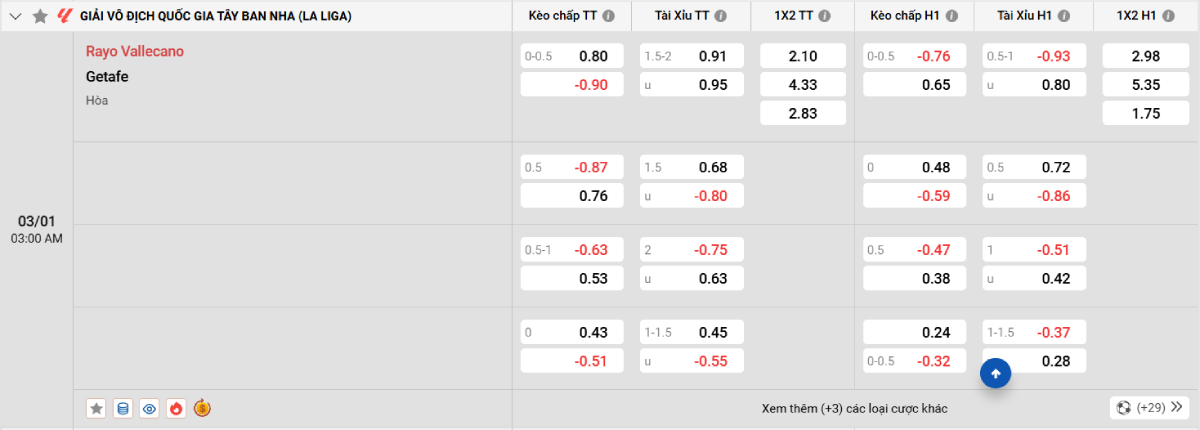Click the red flame hot match icon
This screenshot has height=430, width=1200.
176,408
